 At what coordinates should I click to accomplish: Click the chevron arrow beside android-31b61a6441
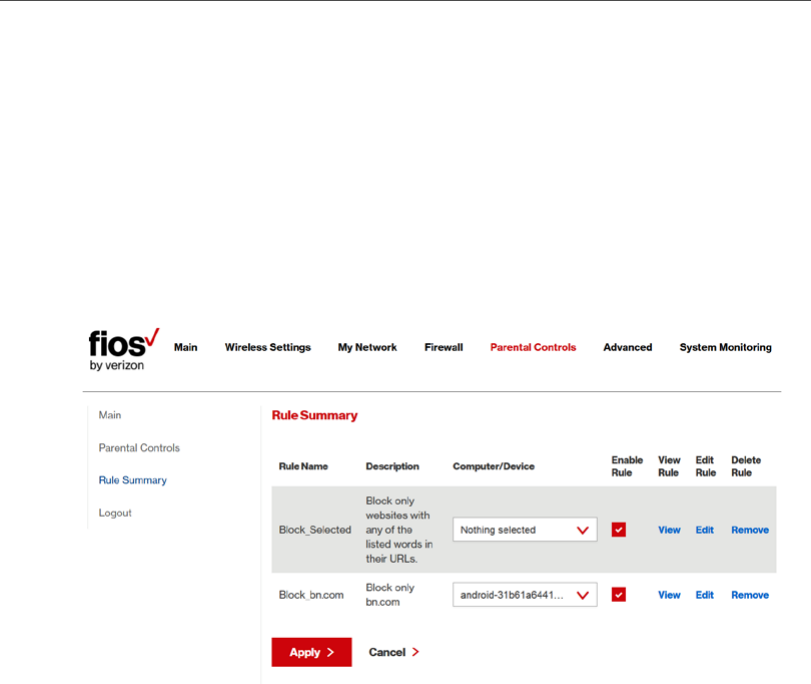(583, 596)
